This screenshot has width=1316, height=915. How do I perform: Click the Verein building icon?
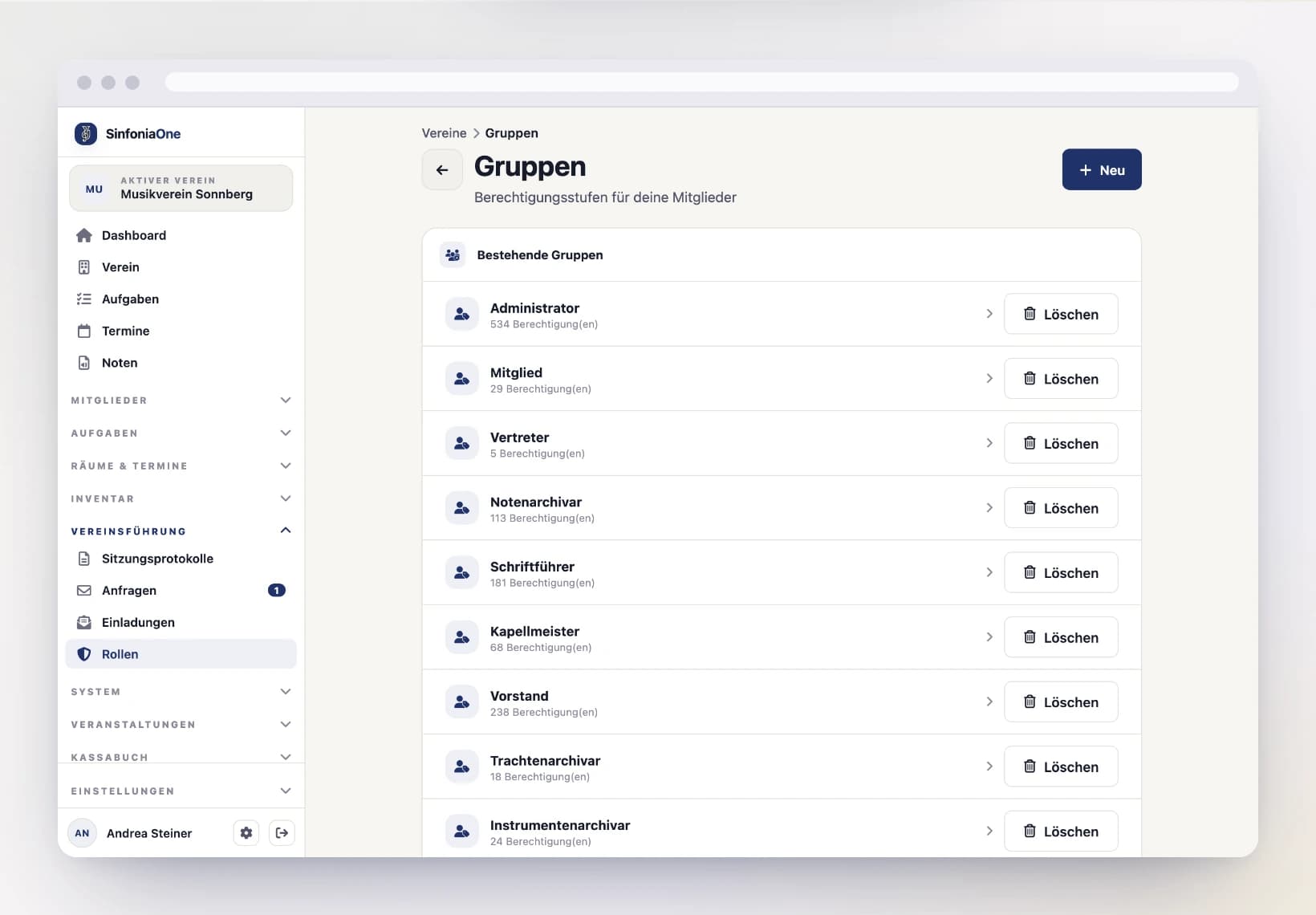tap(84, 267)
